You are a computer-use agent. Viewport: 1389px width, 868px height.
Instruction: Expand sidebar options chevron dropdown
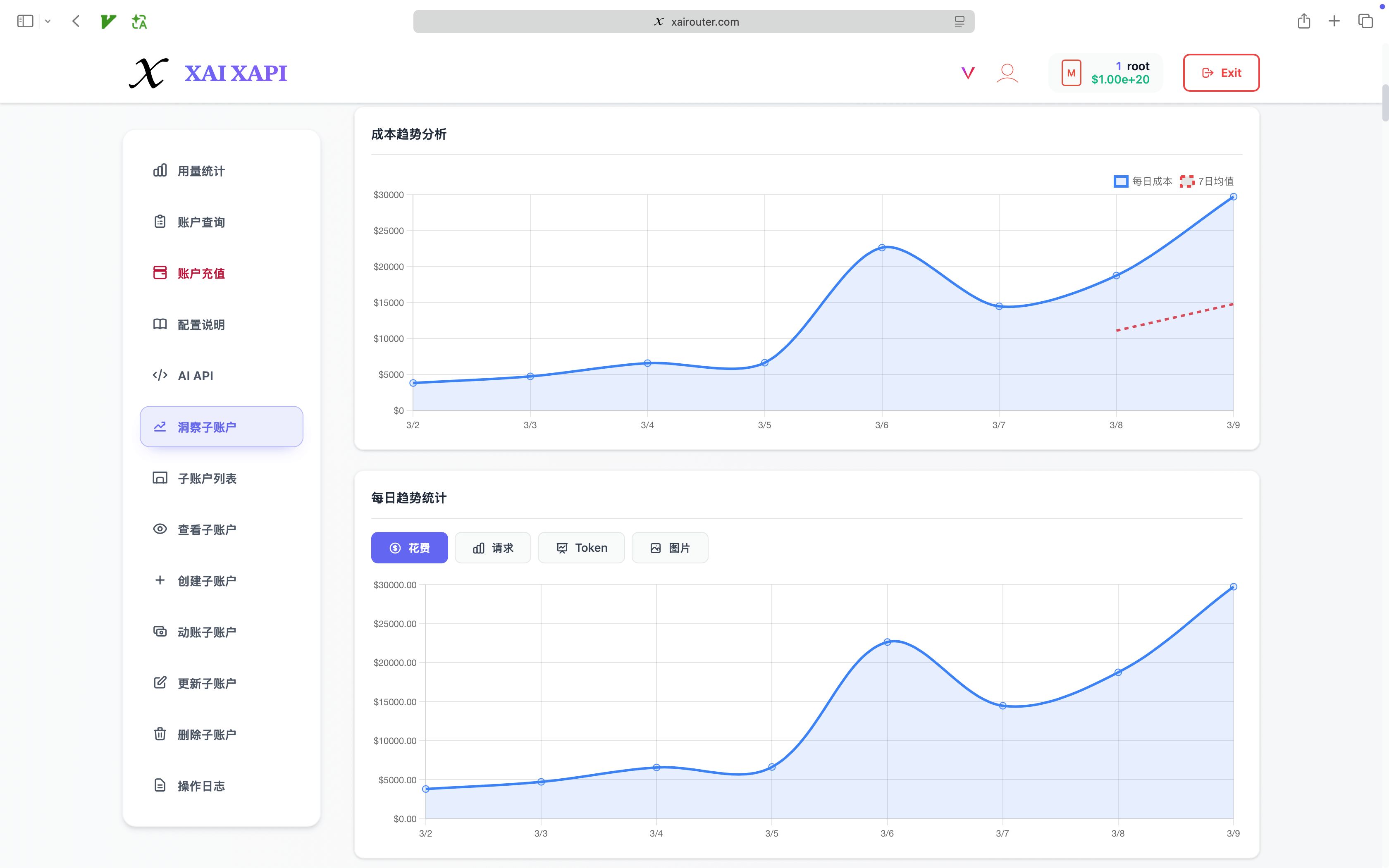point(48,22)
